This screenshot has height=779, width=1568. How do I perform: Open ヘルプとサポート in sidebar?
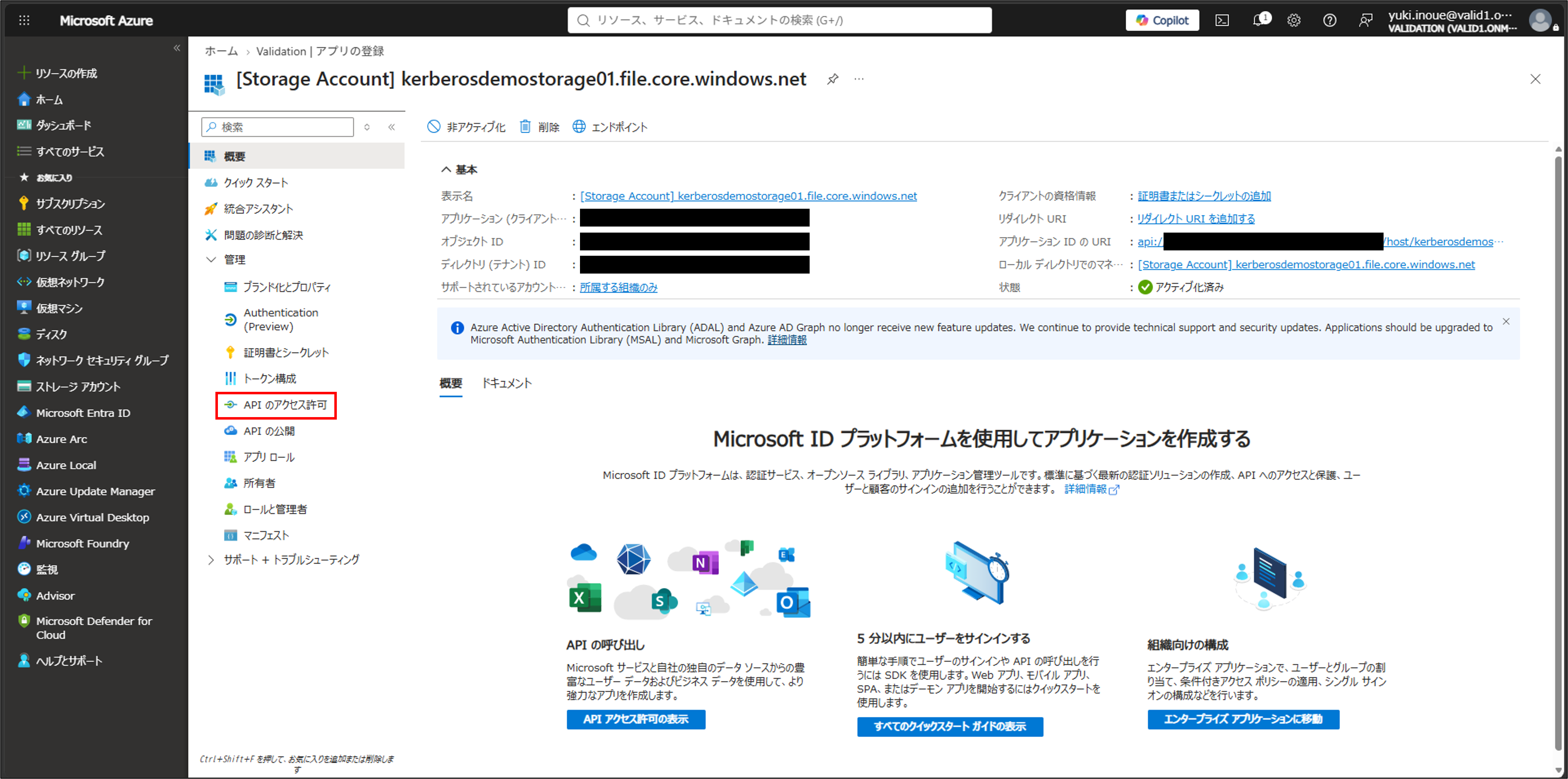click(60, 661)
